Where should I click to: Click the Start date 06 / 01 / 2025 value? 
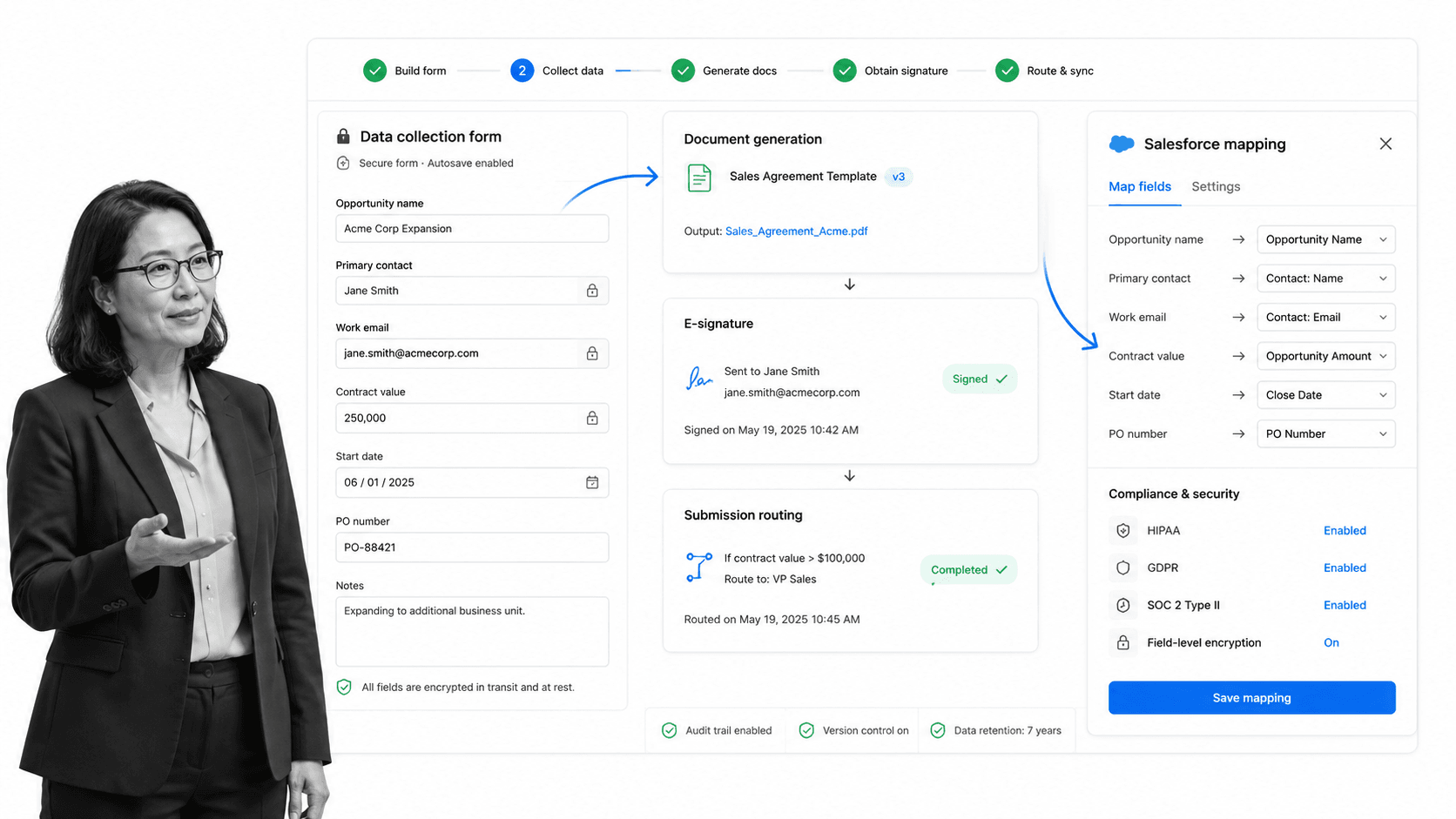(379, 482)
